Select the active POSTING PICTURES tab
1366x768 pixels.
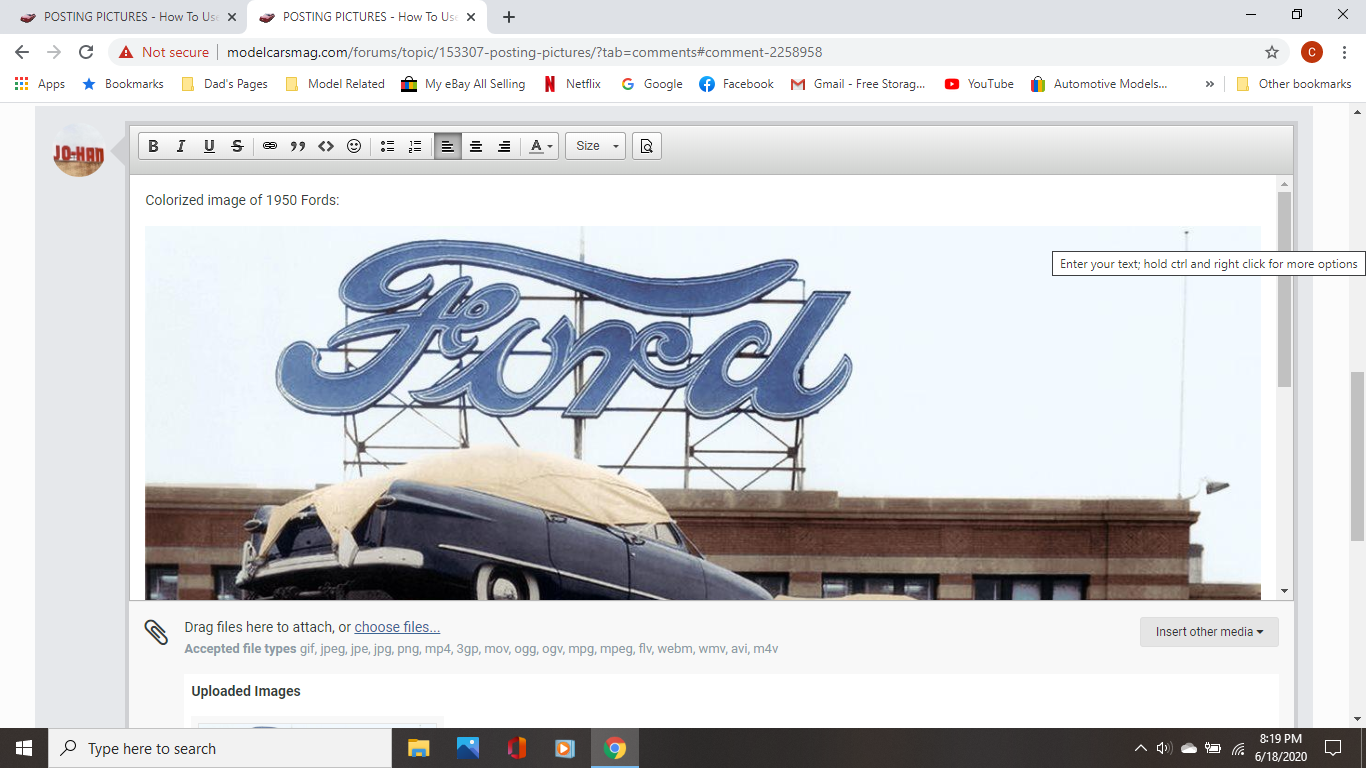[367, 17]
